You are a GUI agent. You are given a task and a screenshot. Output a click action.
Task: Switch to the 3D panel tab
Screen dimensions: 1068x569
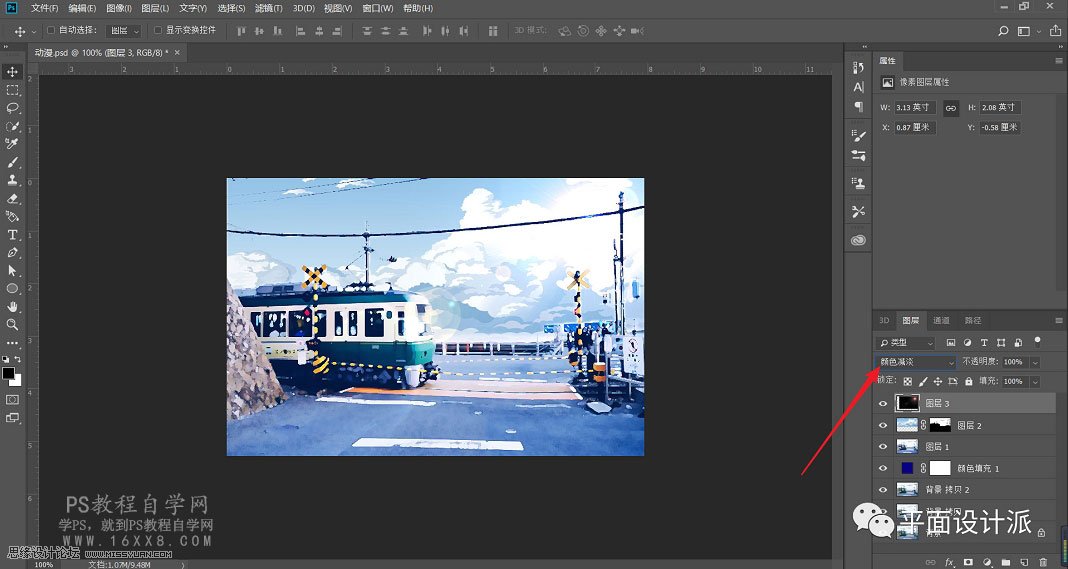(x=884, y=320)
